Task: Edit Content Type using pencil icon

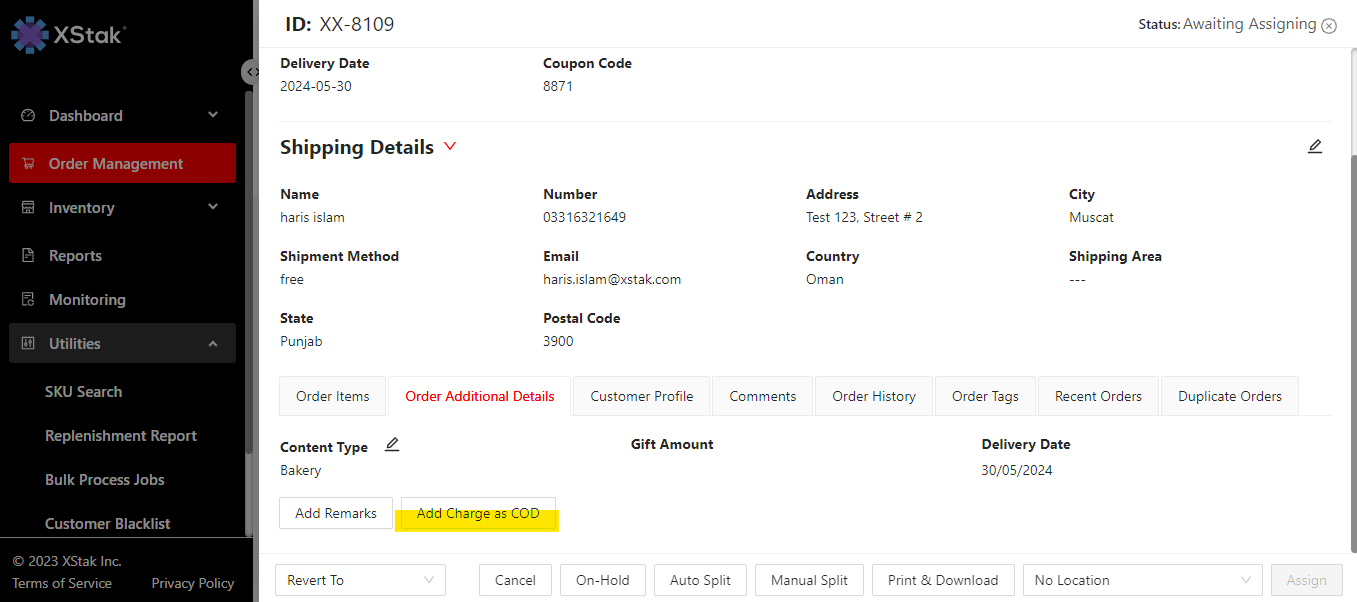Action: (x=392, y=445)
